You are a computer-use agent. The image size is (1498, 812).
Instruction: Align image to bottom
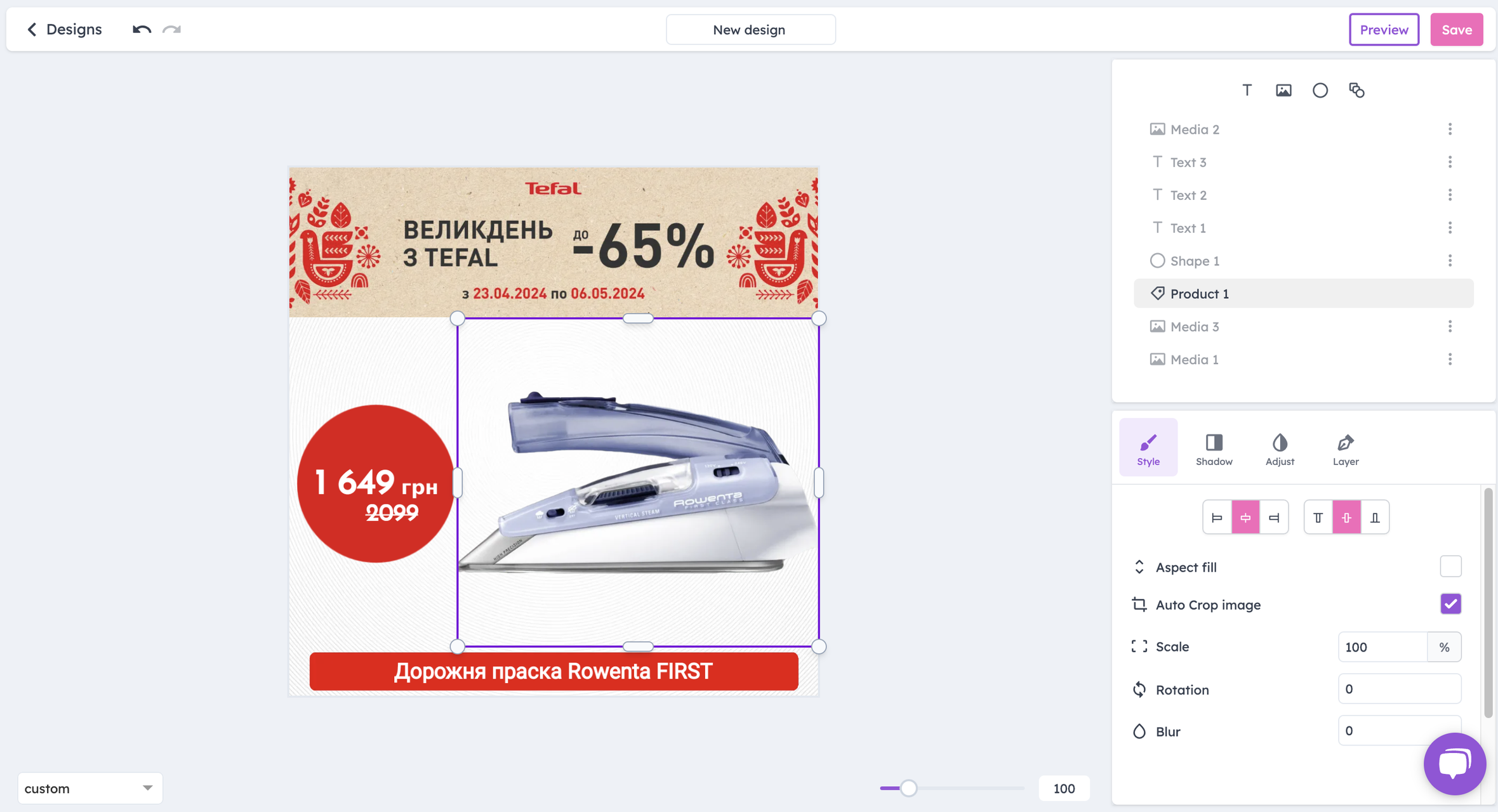[1375, 518]
